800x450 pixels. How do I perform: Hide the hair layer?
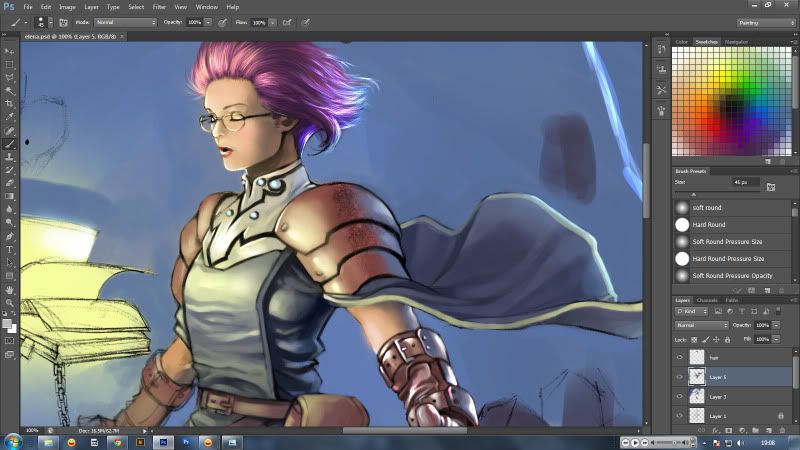pos(680,357)
